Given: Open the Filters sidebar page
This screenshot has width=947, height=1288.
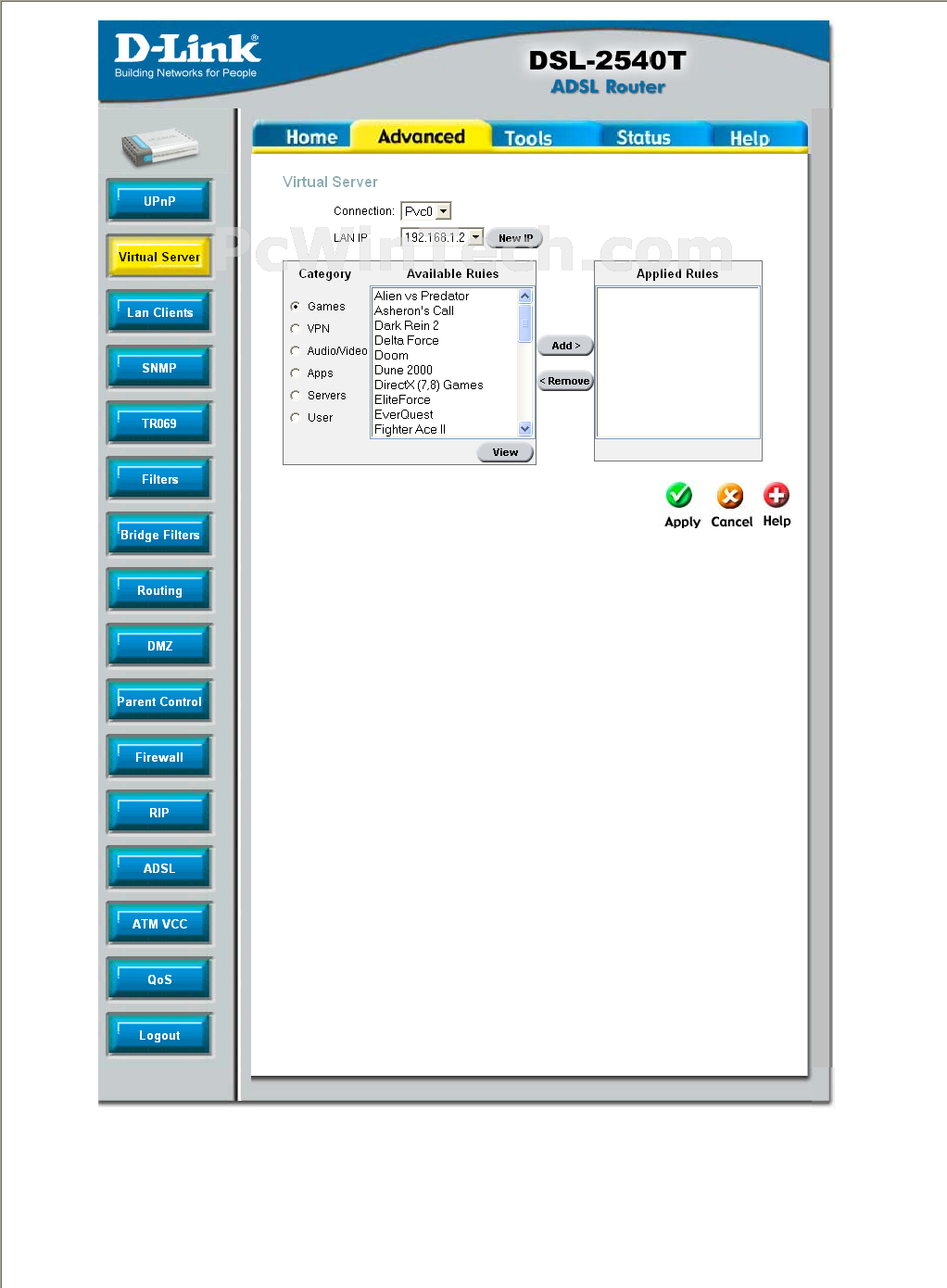Looking at the screenshot, I should click(x=159, y=479).
